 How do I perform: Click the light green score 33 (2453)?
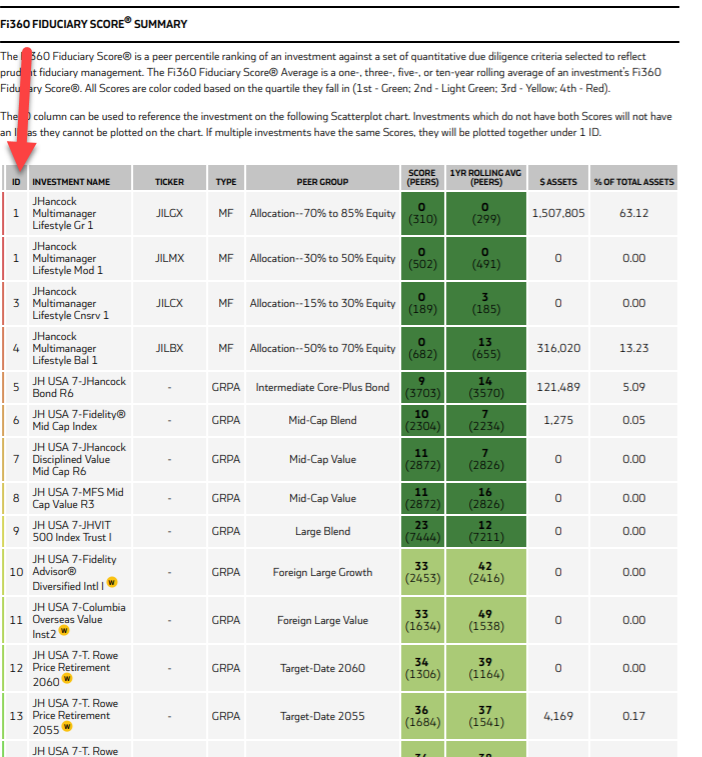(x=422, y=572)
